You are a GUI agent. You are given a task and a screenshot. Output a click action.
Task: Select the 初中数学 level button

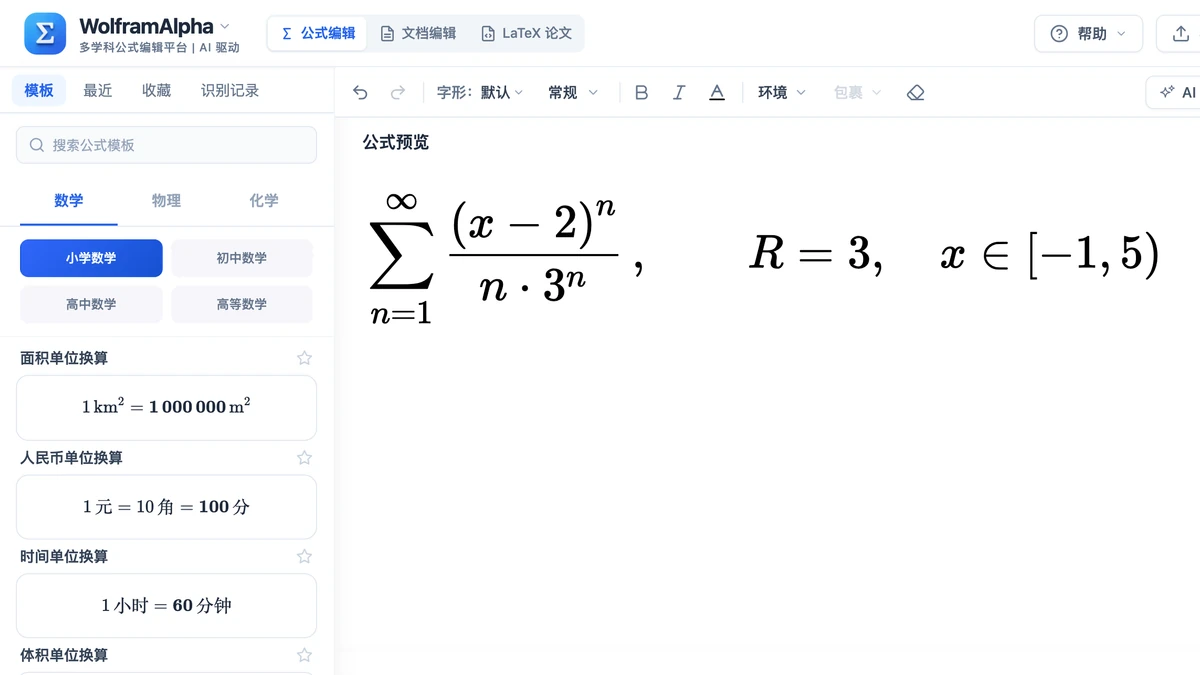[242, 258]
